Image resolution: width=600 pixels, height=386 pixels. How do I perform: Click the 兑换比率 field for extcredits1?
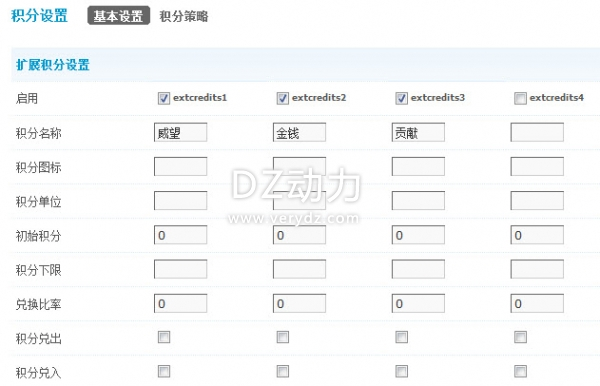(180, 303)
